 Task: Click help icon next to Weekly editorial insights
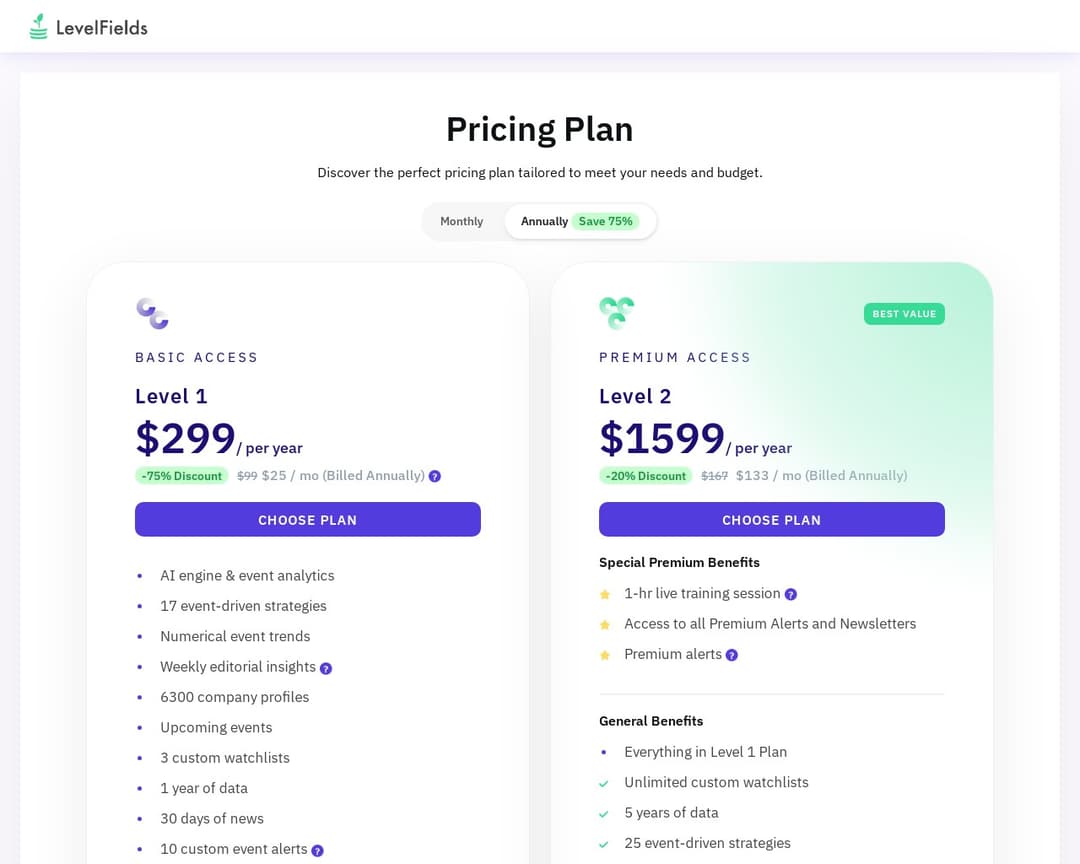pos(326,668)
